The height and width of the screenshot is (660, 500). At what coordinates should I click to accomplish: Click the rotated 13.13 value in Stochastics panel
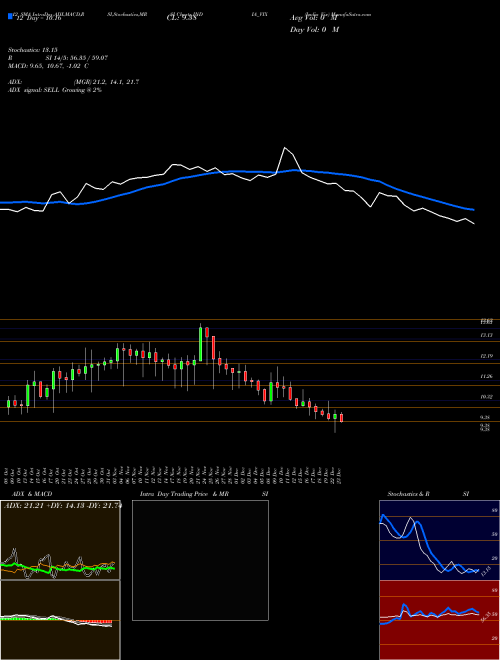coord(486,571)
